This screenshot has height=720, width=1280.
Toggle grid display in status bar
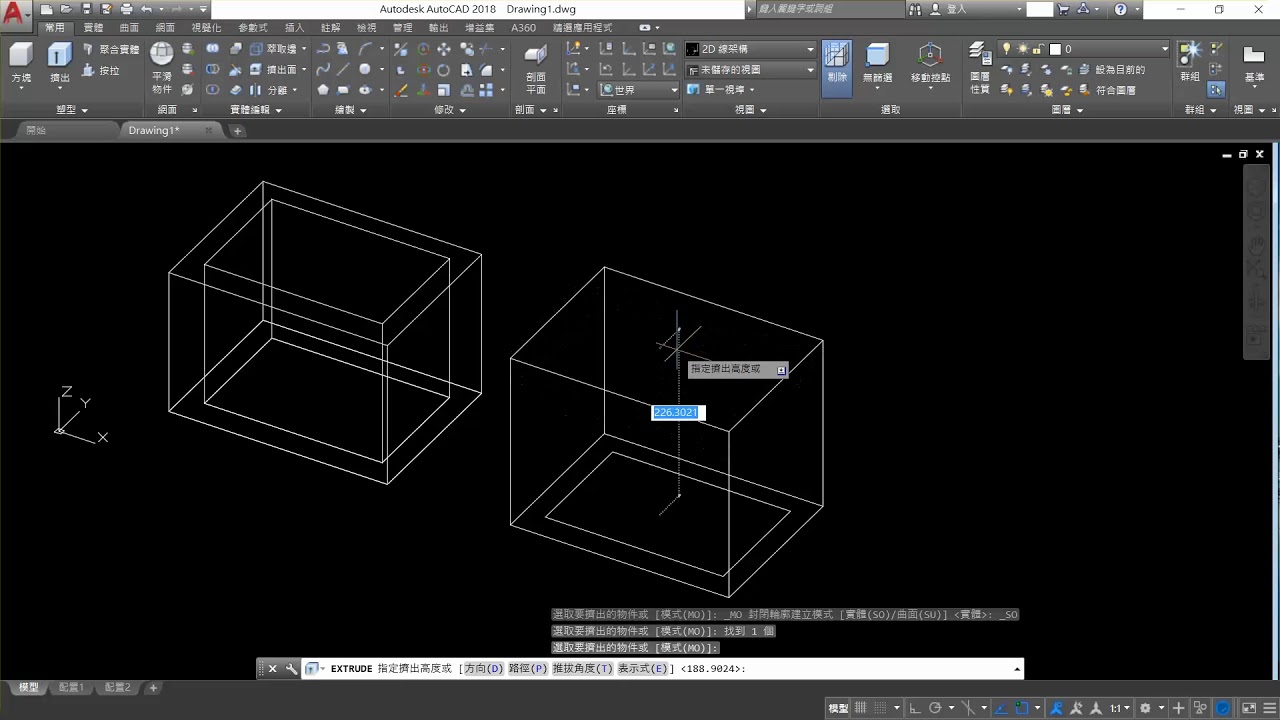tap(860, 708)
